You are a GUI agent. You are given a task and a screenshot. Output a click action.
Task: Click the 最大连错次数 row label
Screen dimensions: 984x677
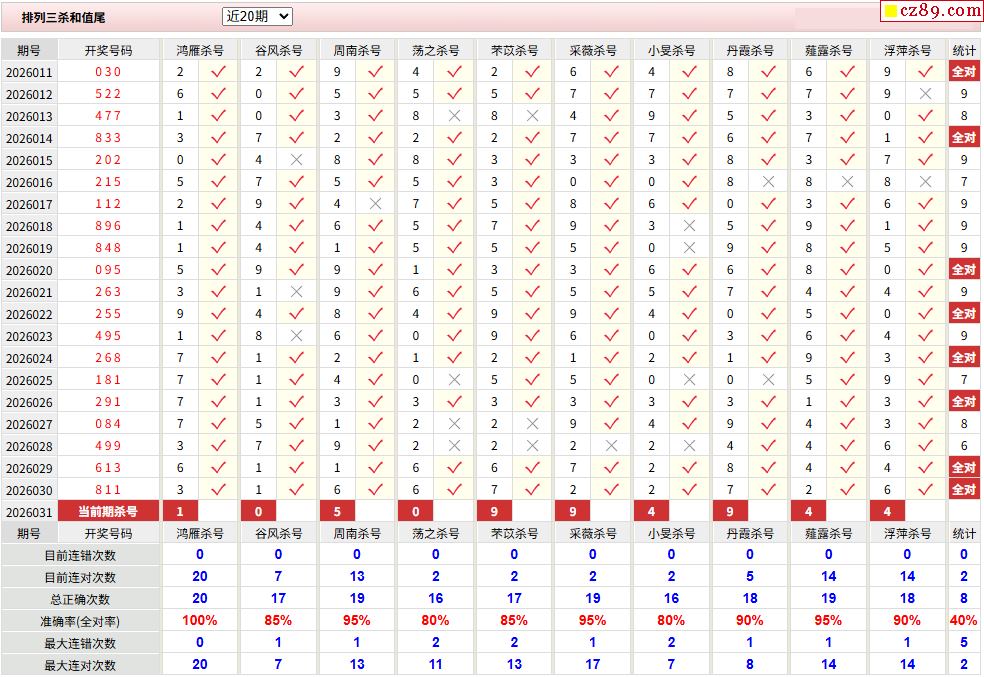[80, 644]
